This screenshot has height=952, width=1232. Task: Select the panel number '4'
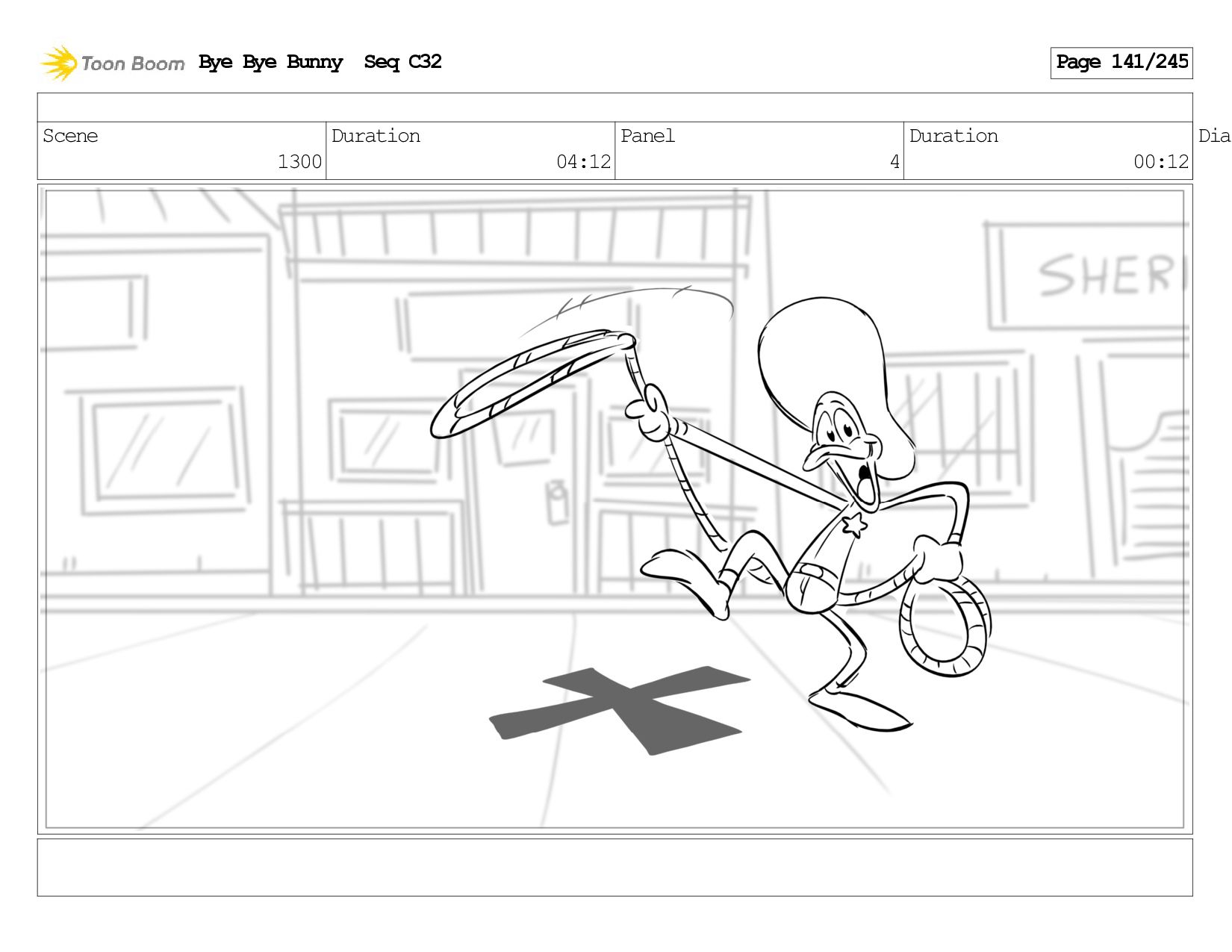pyautogui.click(x=895, y=162)
